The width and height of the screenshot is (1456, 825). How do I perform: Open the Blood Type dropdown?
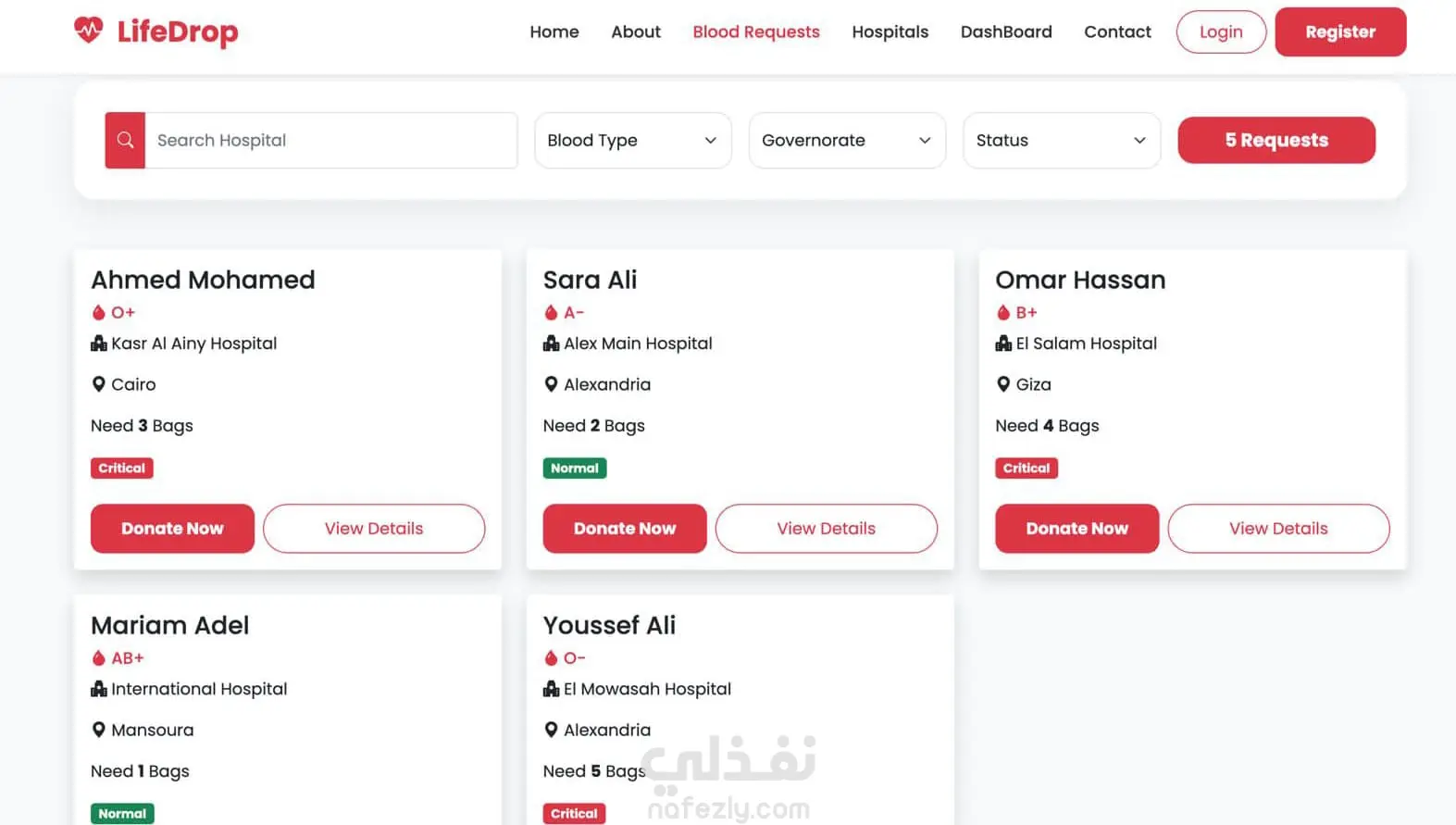[x=633, y=141]
